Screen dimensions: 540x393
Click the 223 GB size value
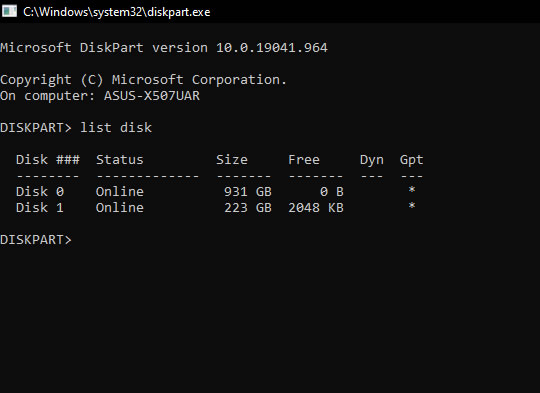coord(248,207)
